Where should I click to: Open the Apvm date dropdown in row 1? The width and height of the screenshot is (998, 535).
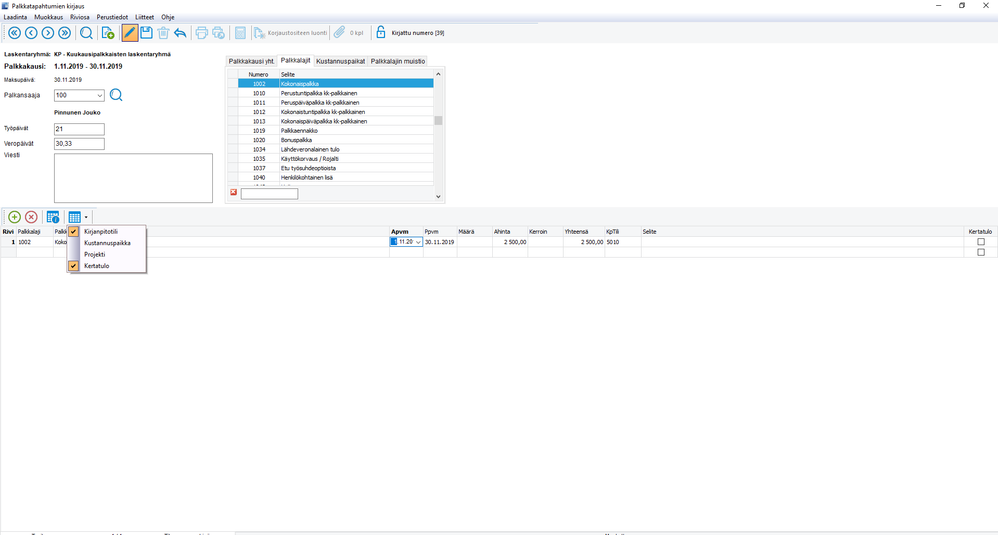tap(418, 242)
